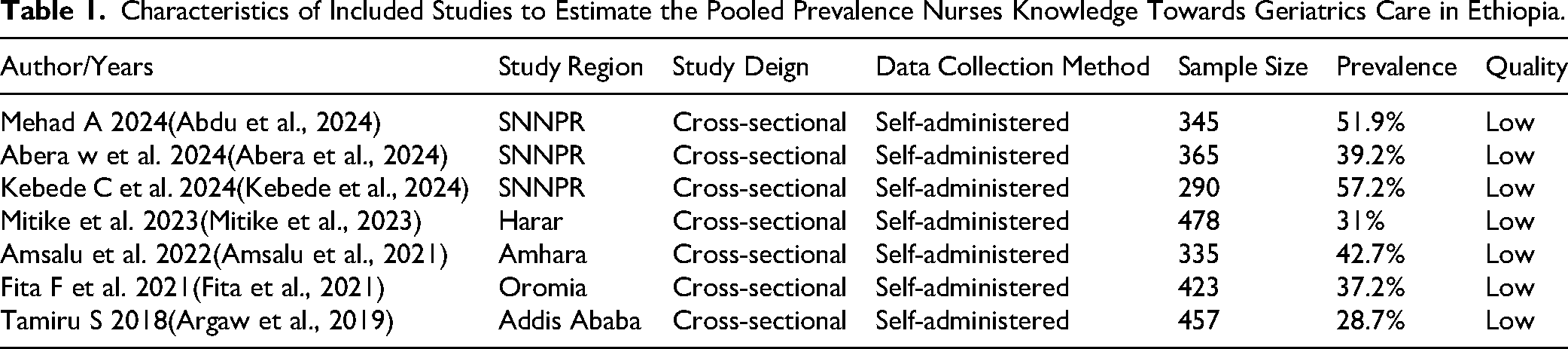Open the Fita et al., 2021 citation
The image size is (1568, 349).
pyautogui.click(x=294, y=288)
